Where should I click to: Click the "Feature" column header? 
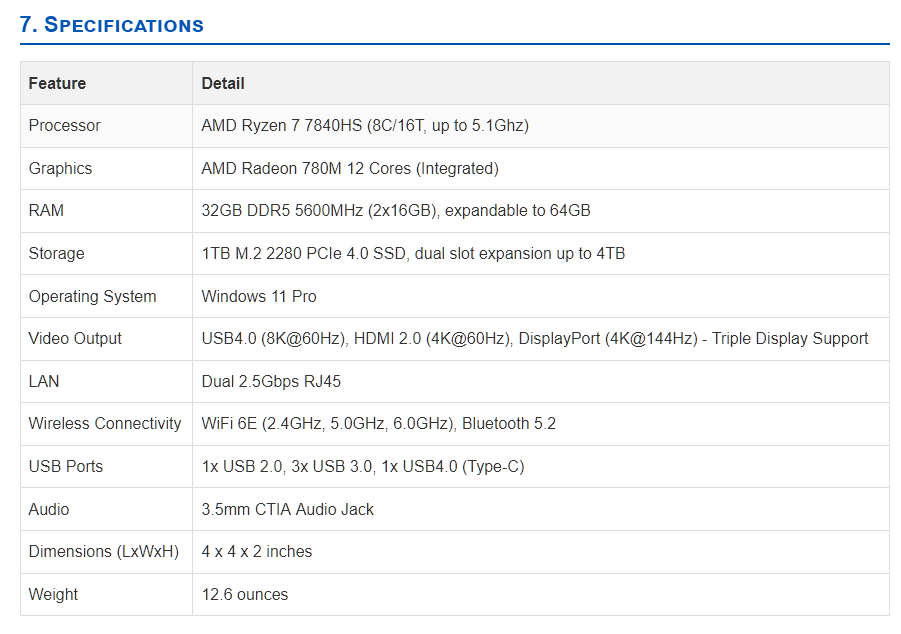point(57,83)
